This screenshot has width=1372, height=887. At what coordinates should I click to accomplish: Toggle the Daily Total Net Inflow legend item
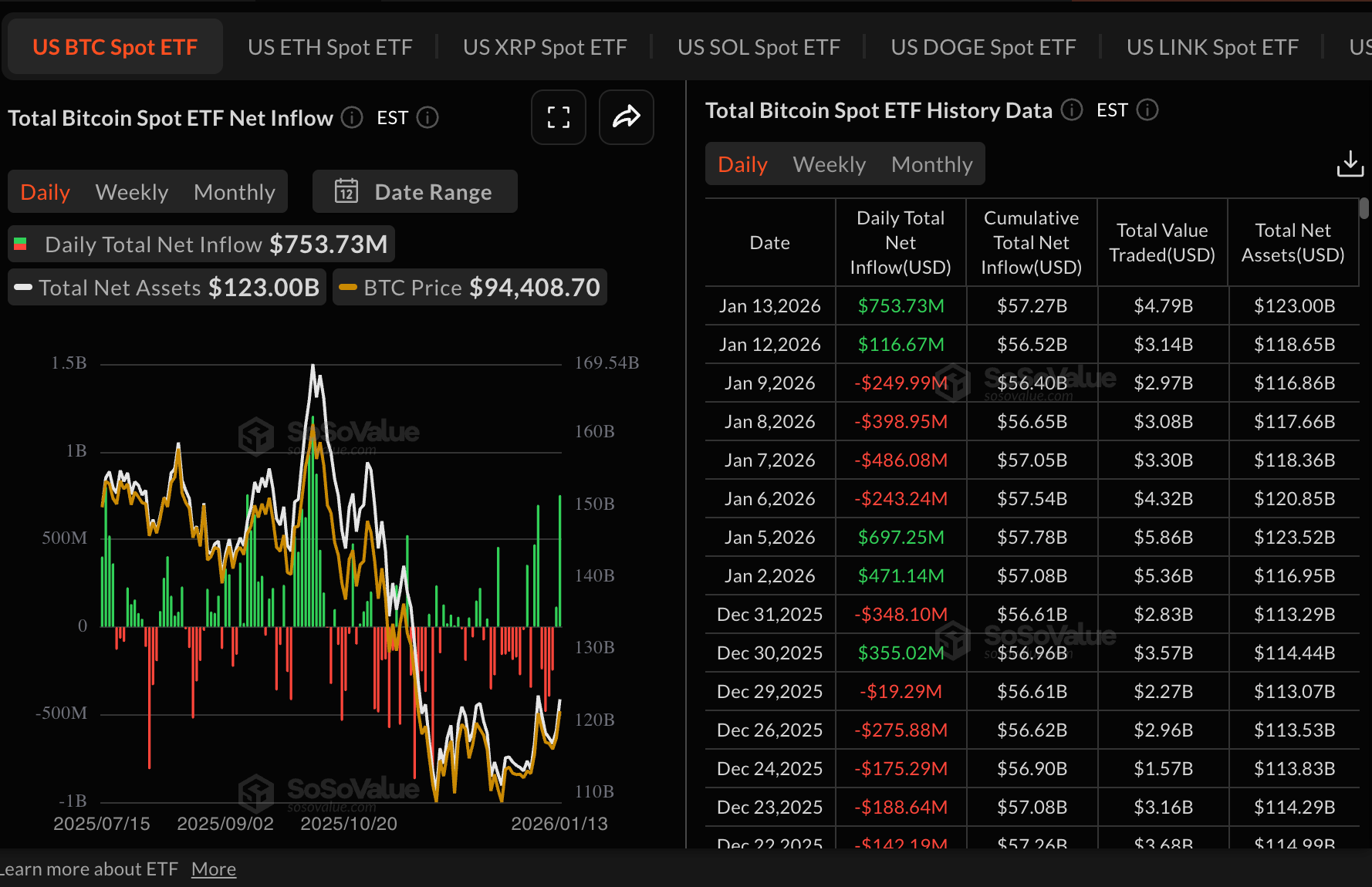[200, 244]
